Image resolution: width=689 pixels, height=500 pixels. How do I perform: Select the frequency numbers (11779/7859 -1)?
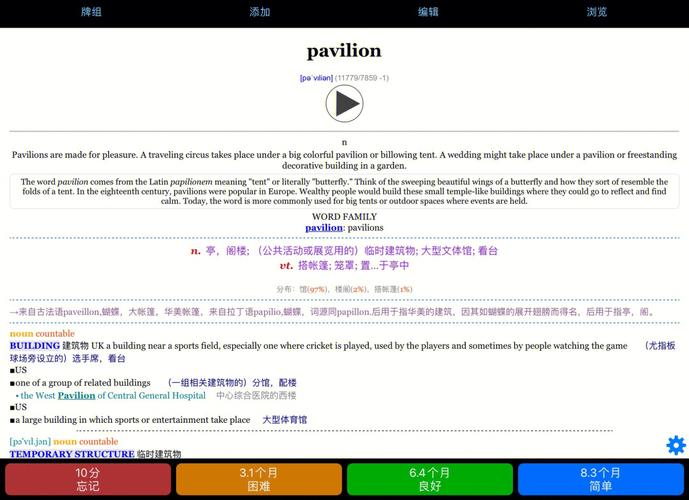pos(362,78)
